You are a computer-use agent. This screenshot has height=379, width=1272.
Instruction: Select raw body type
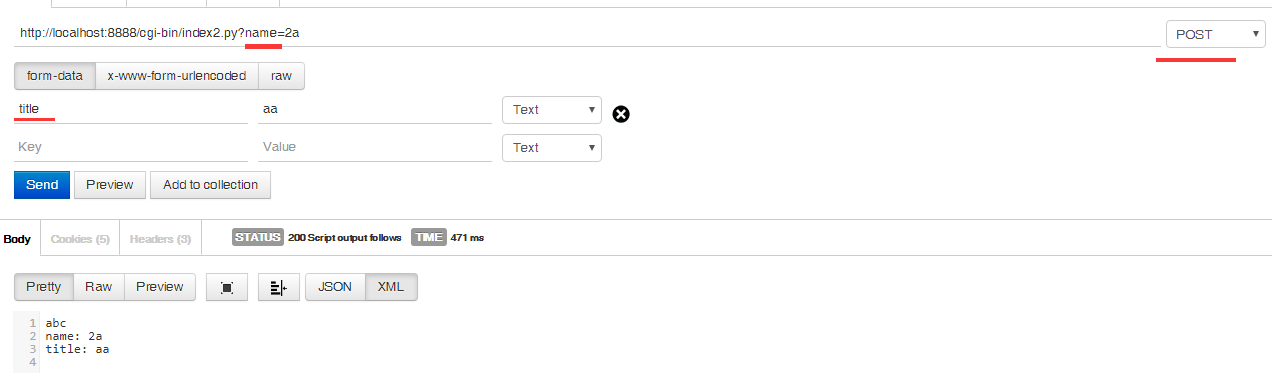tap(281, 75)
